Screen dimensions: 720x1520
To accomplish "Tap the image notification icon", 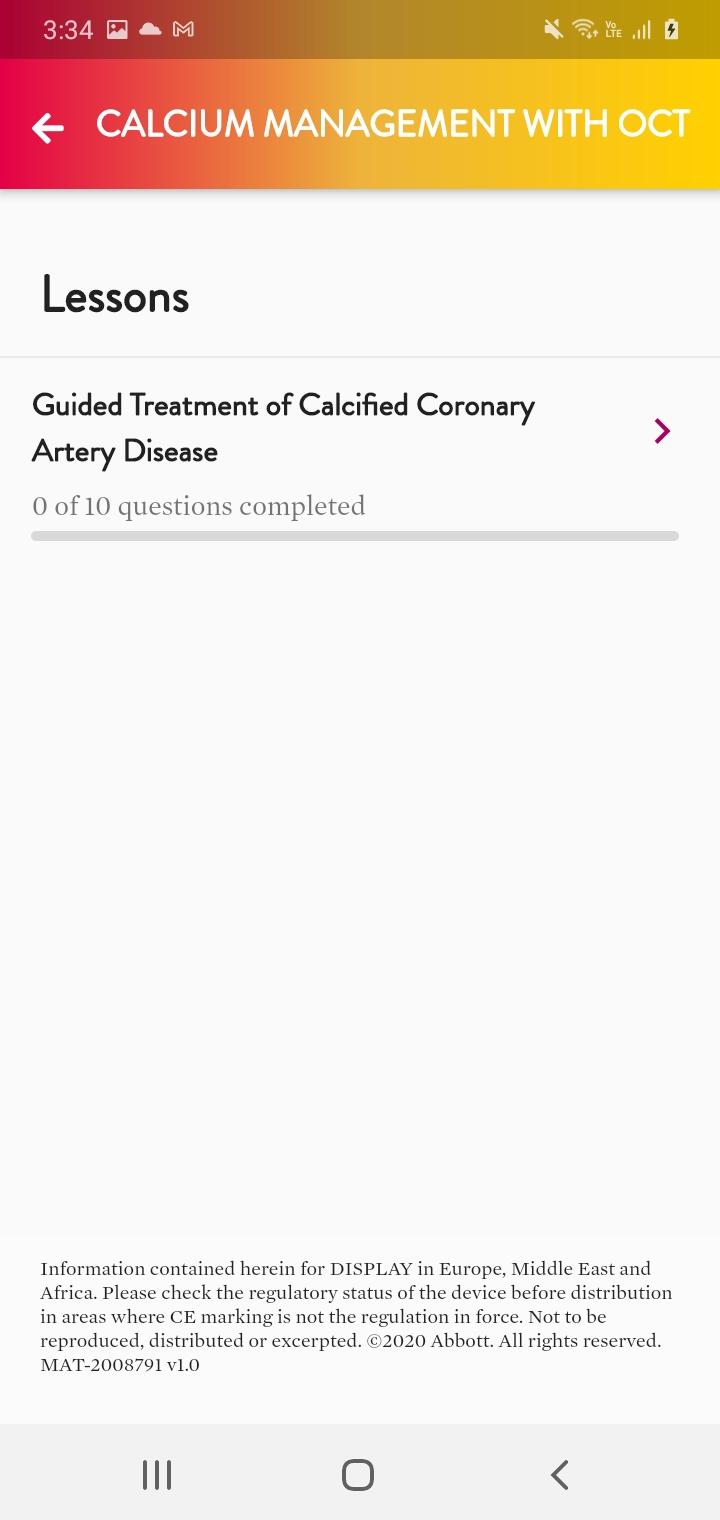I will tap(117, 30).
